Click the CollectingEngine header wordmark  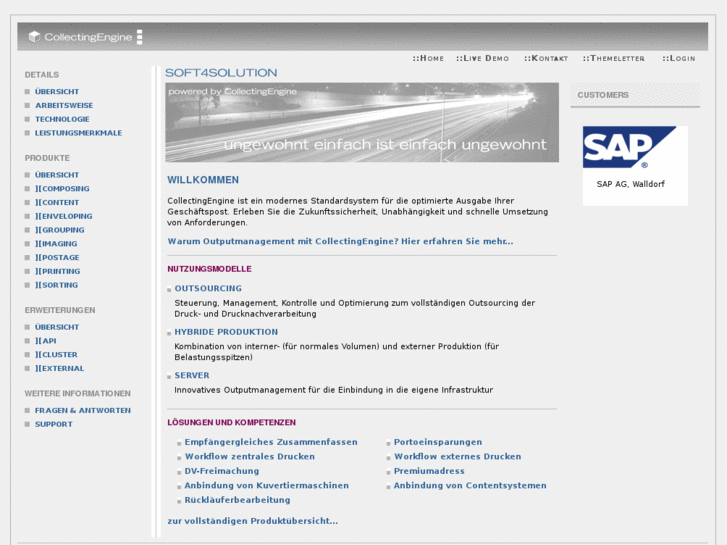pyautogui.click(x=88, y=37)
